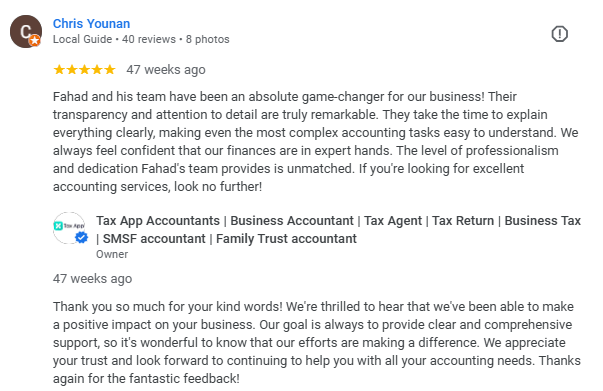Click the owner reply starting with Thank you

pyautogui.click(x=317, y=343)
